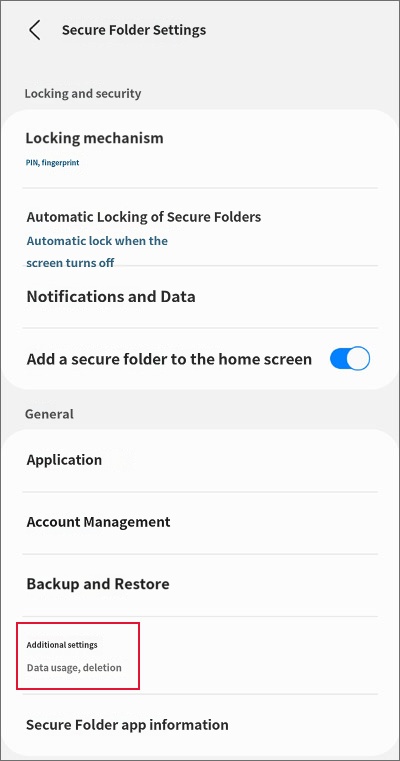Open Notifications and Data
400x761 pixels.
coord(200,297)
